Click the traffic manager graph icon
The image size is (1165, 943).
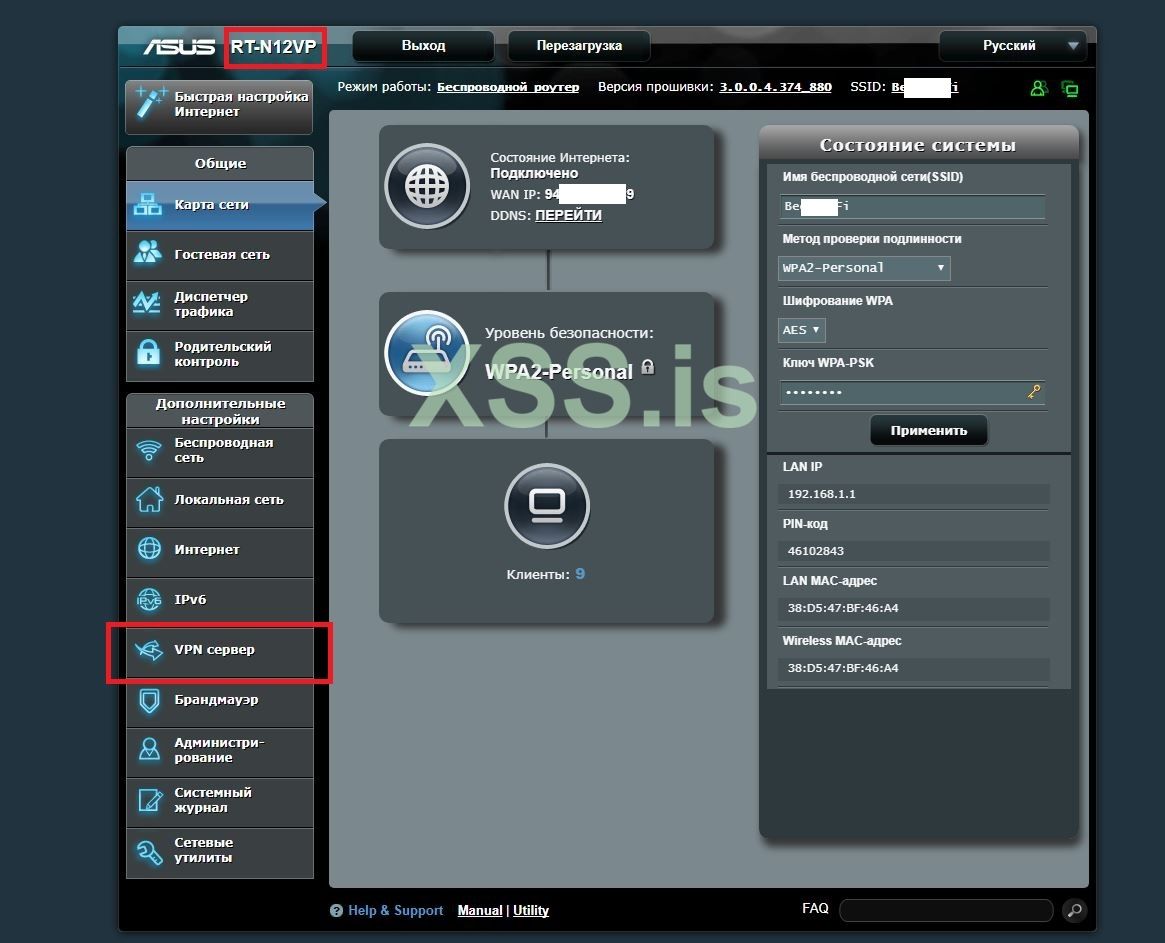pos(146,303)
